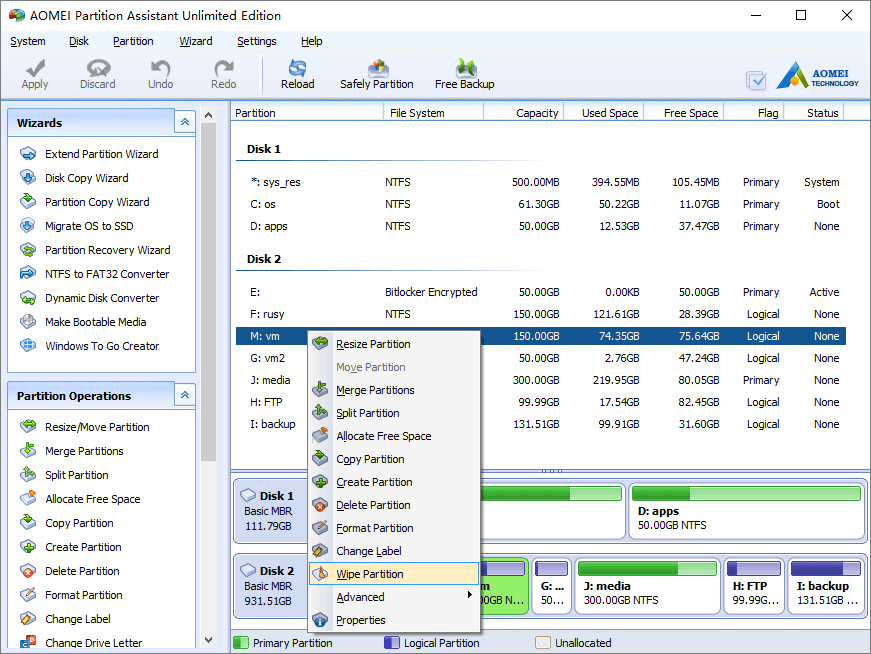Image resolution: width=871 pixels, height=654 pixels.
Task: Open the Help menu
Action: [312, 41]
